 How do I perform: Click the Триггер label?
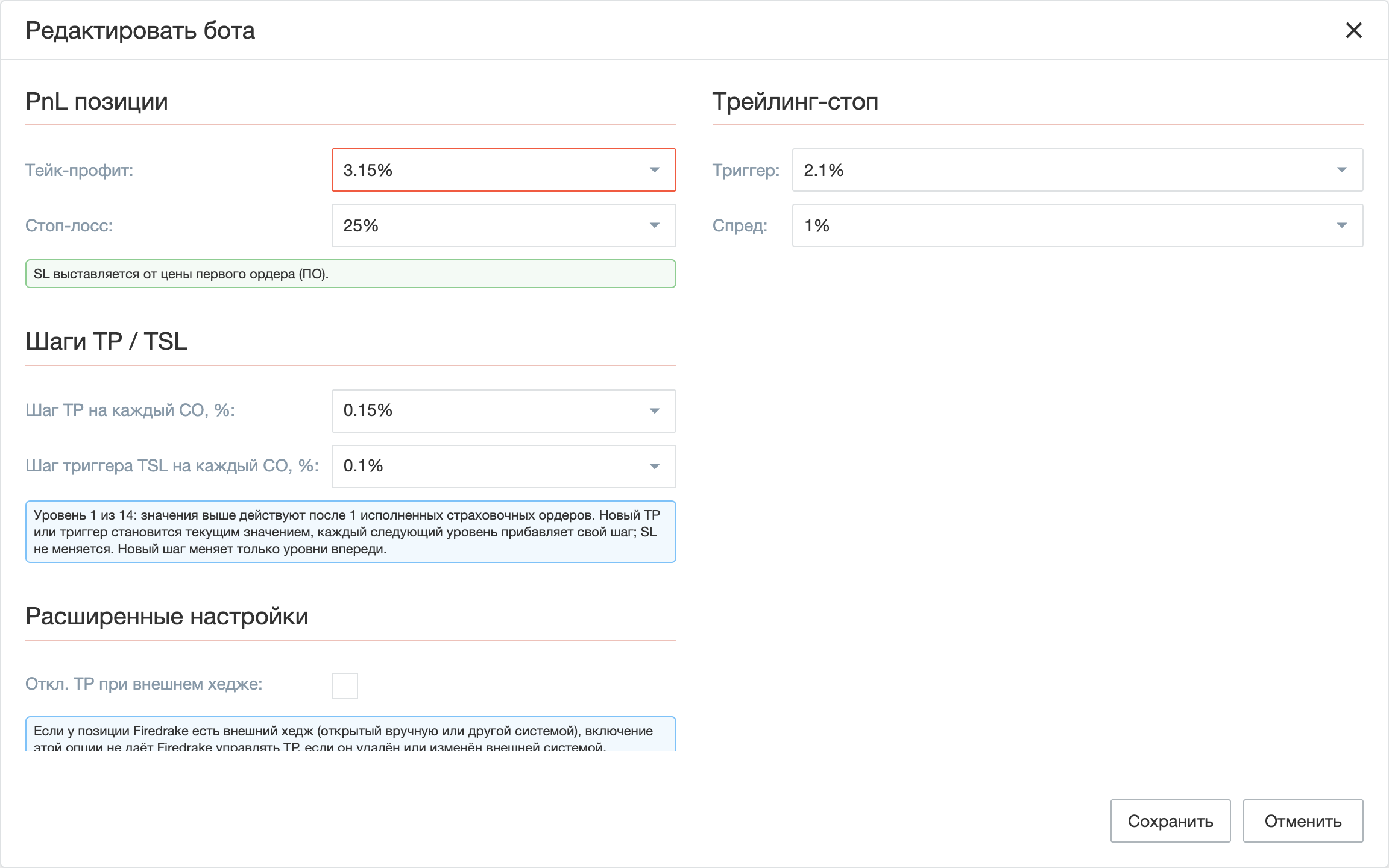[746, 171]
